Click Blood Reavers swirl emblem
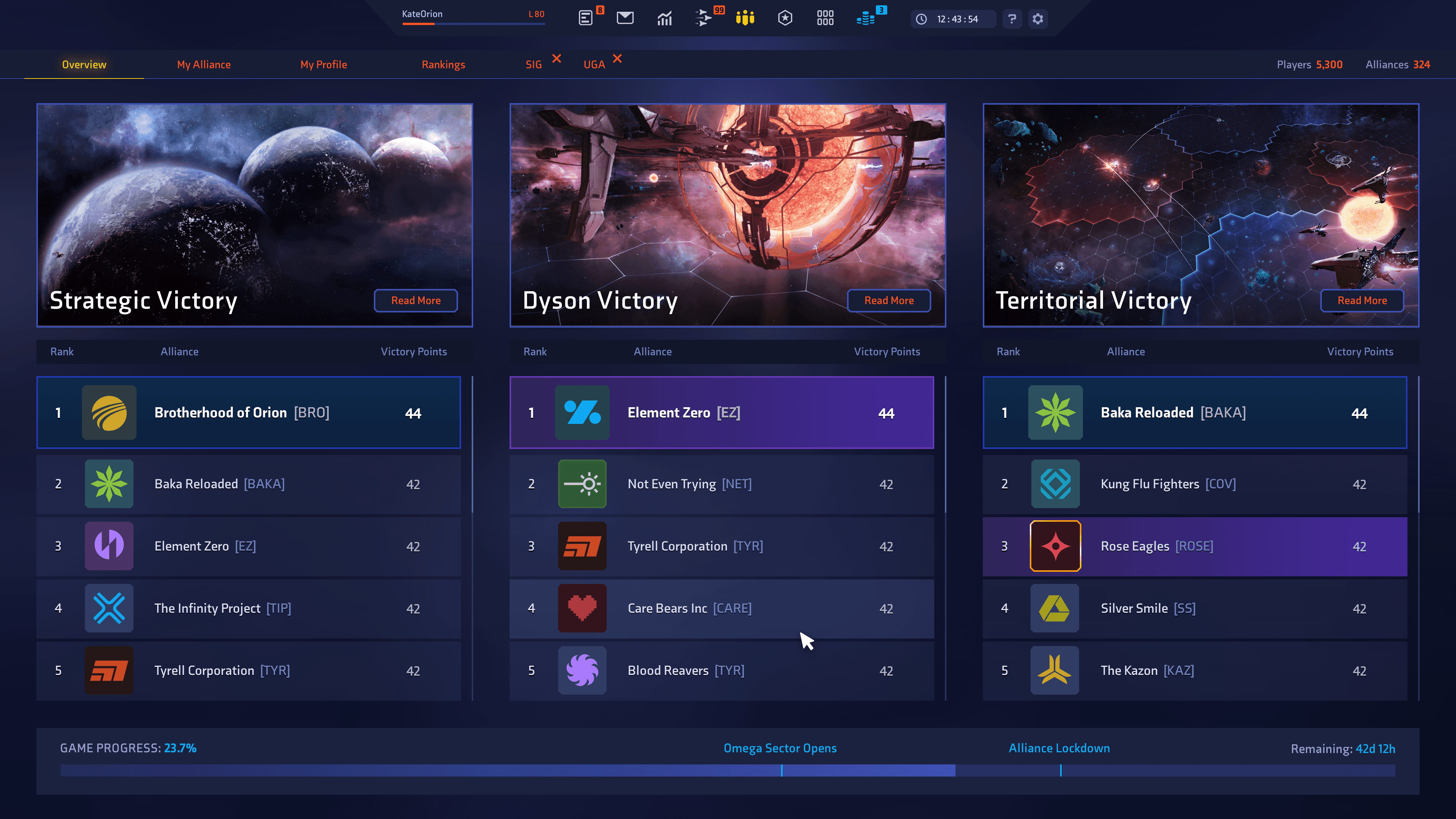 pyautogui.click(x=582, y=670)
